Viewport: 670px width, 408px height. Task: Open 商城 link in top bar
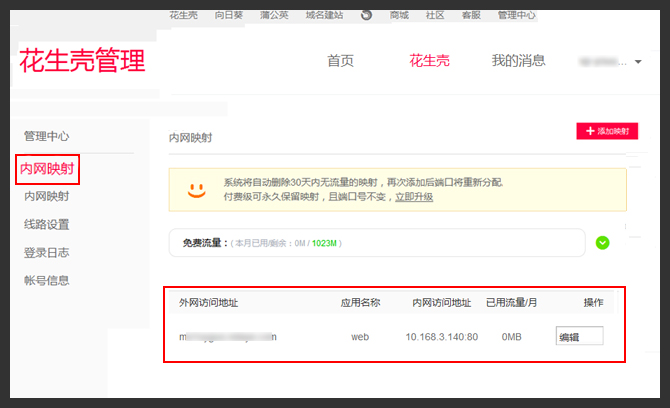(399, 15)
